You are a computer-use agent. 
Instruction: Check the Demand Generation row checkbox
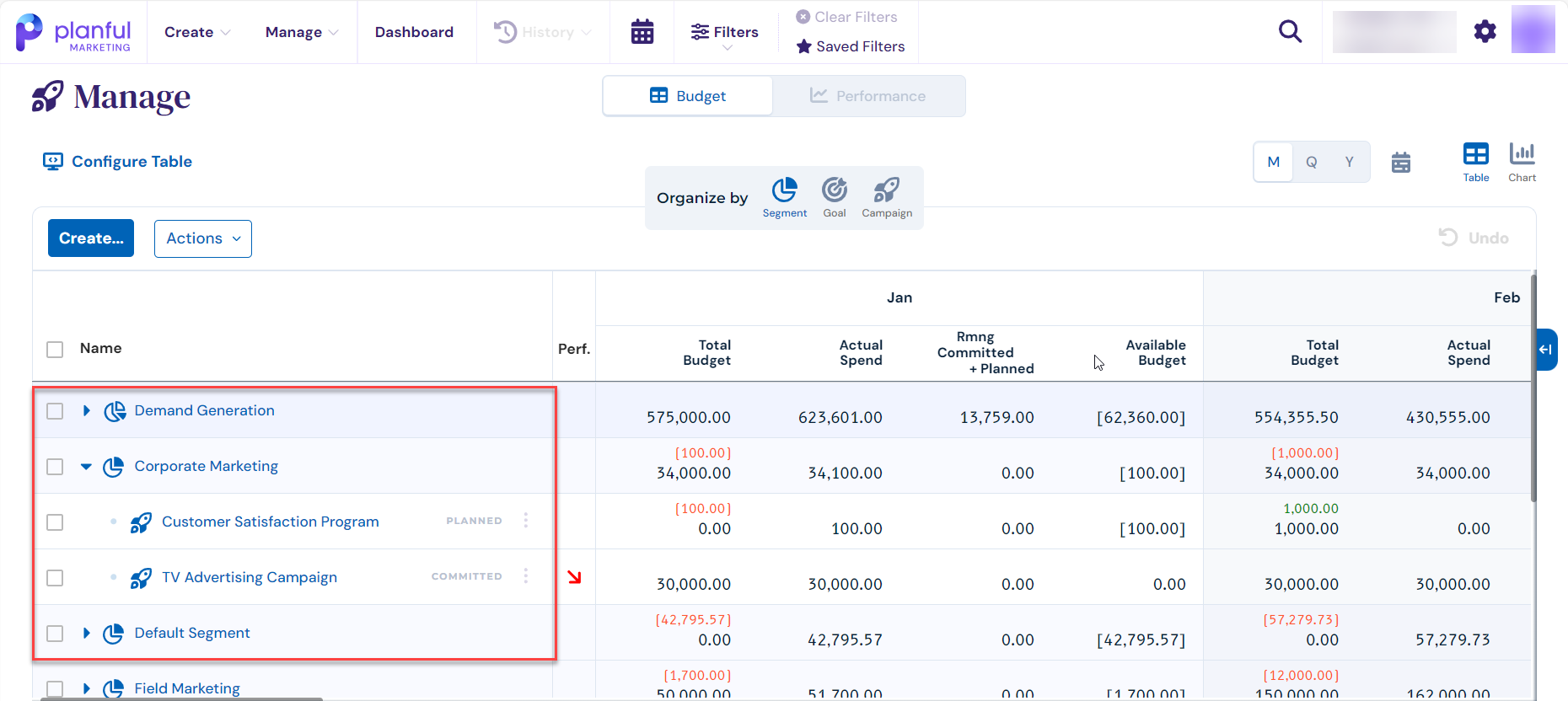(55, 411)
